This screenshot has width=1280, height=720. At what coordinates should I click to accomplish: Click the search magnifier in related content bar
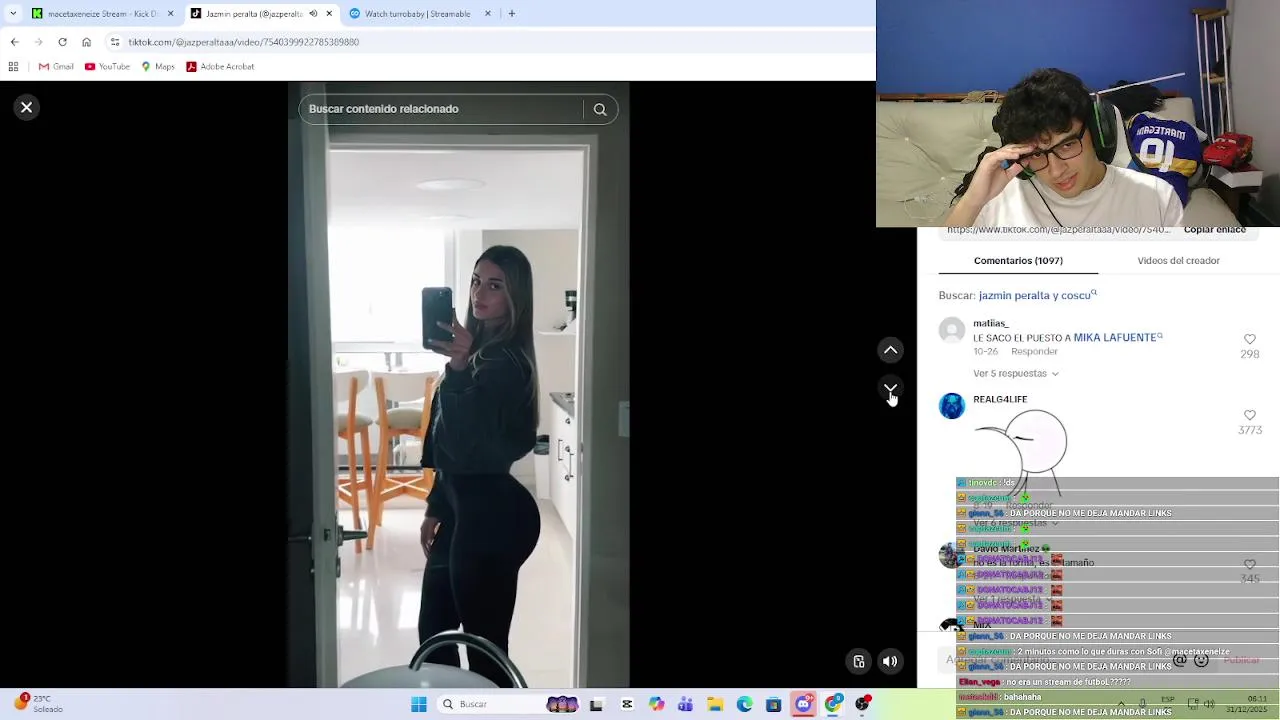[x=600, y=109]
